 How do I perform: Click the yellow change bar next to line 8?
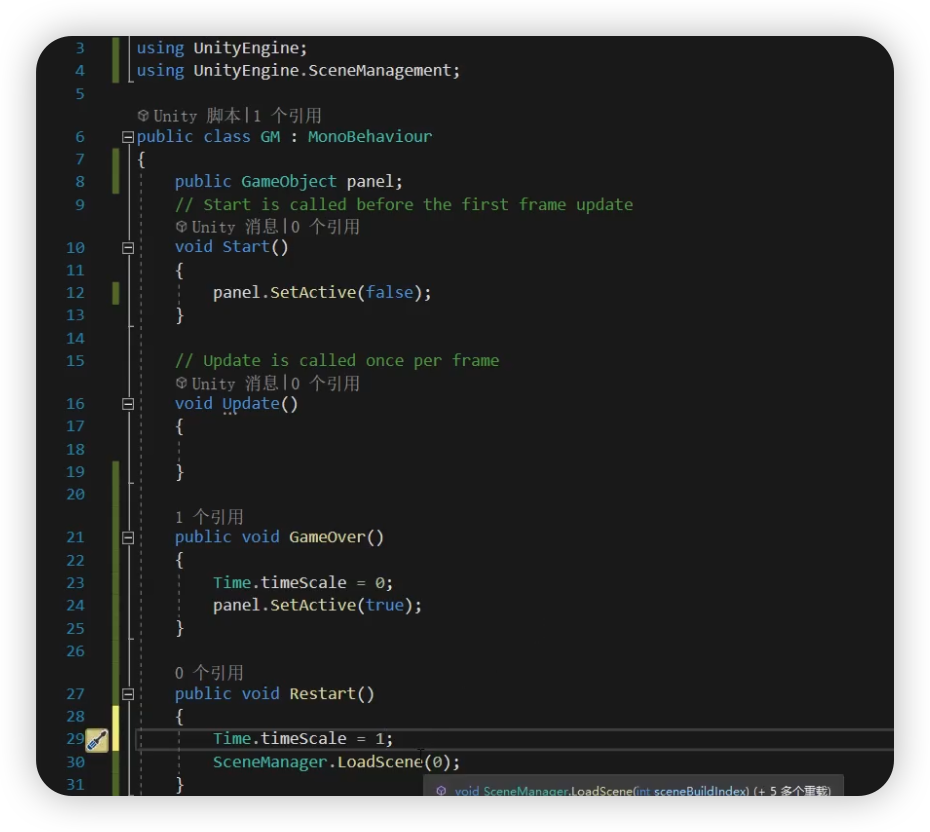tap(116, 181)
